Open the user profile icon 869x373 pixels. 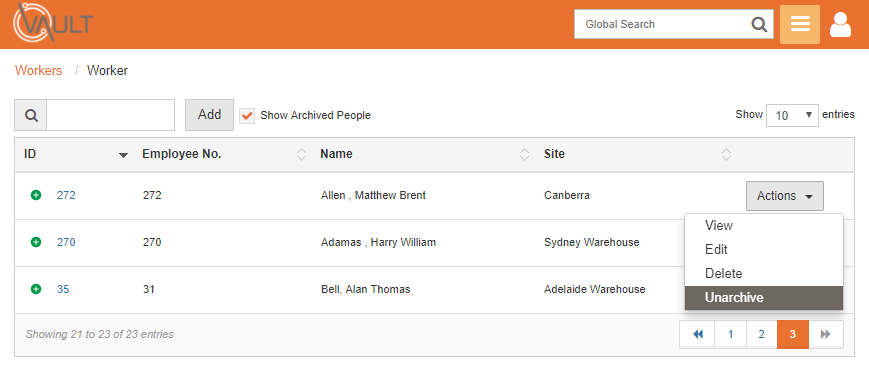840,25
